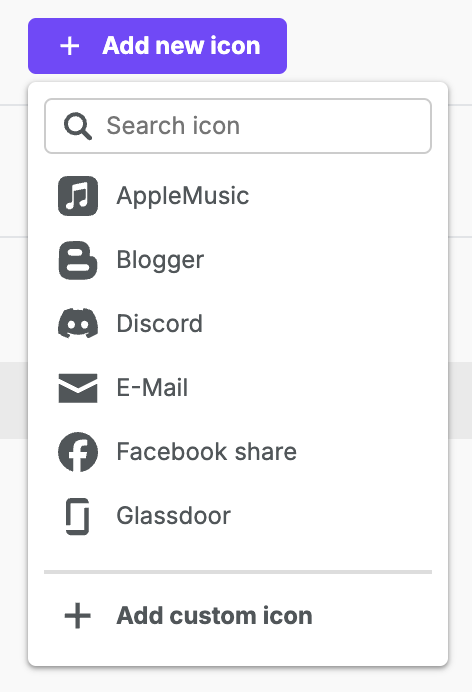This screenshot has width=472, height=692.
Task: Choose the Blogger entry
Action: tap(238, 260)
